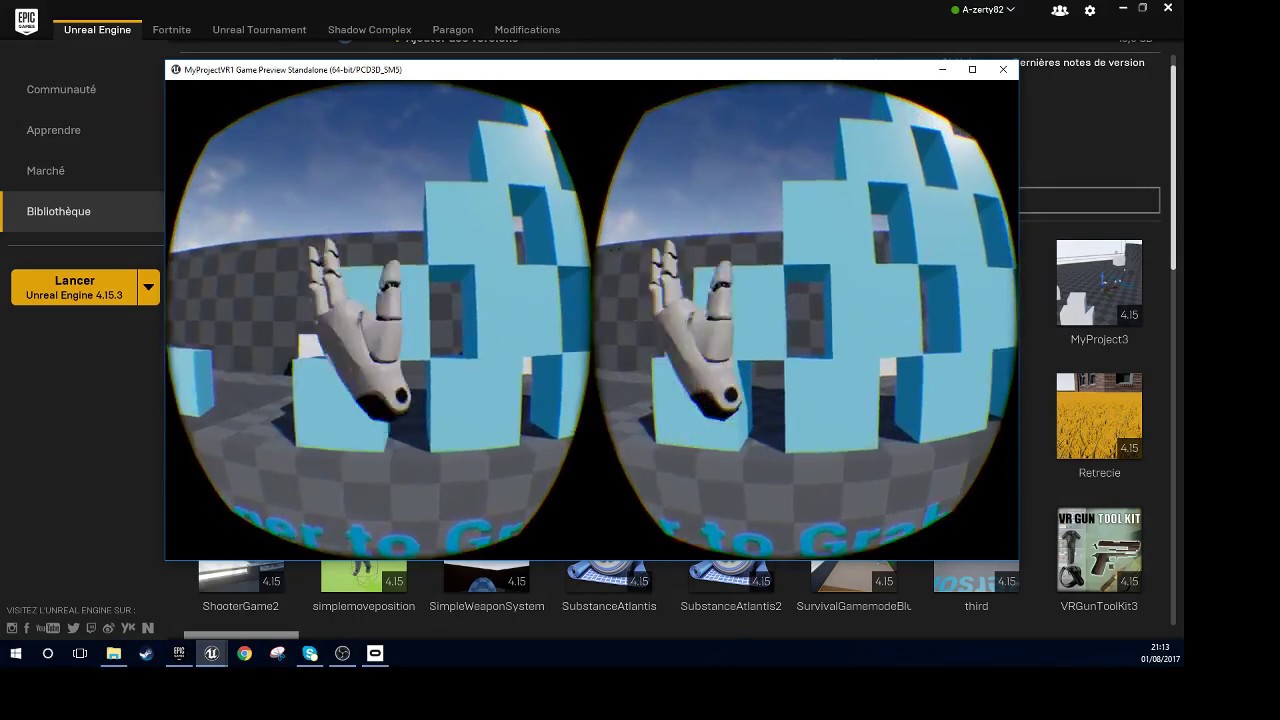The height and width of the screenshot is (720, 1280).
Task: Click the SimpleWeaponSystem project label
Action: coord(486,606)
